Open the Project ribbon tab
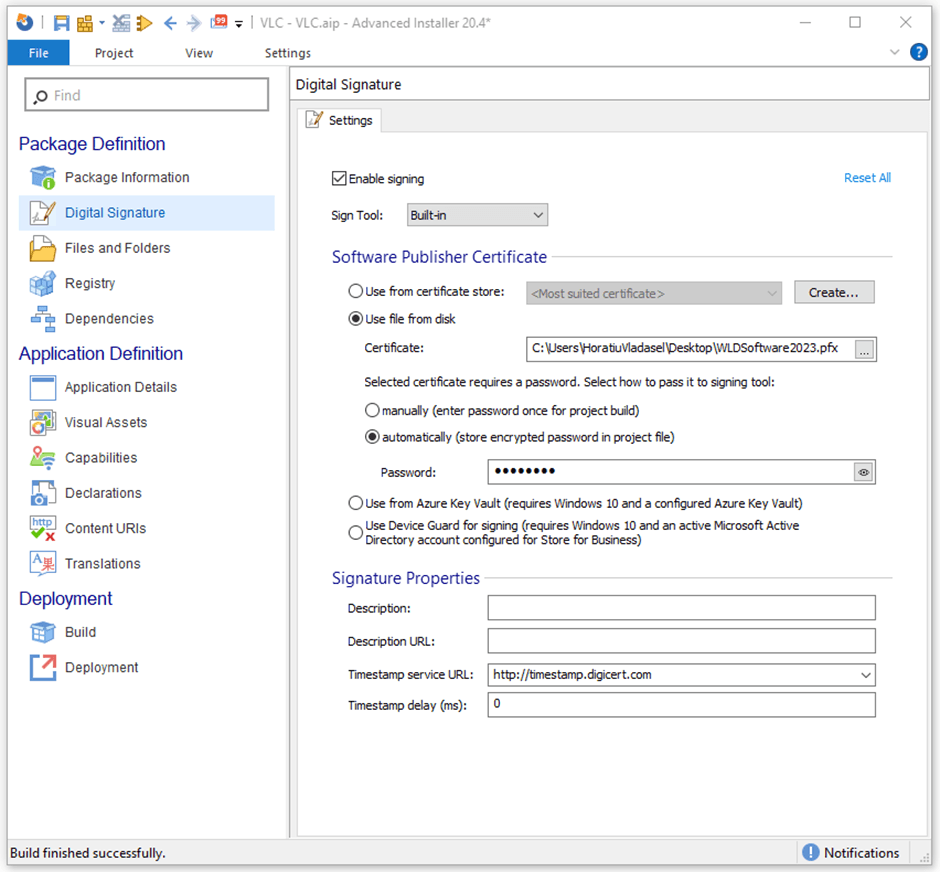The width and height of the screenshot is (940, 872). coord(114,53)
